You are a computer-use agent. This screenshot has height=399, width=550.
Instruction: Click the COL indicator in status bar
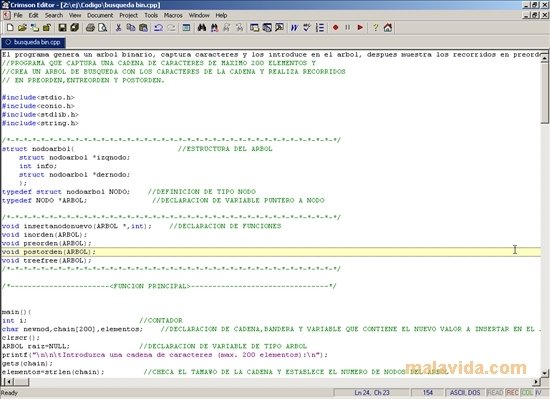pos(526,393)
